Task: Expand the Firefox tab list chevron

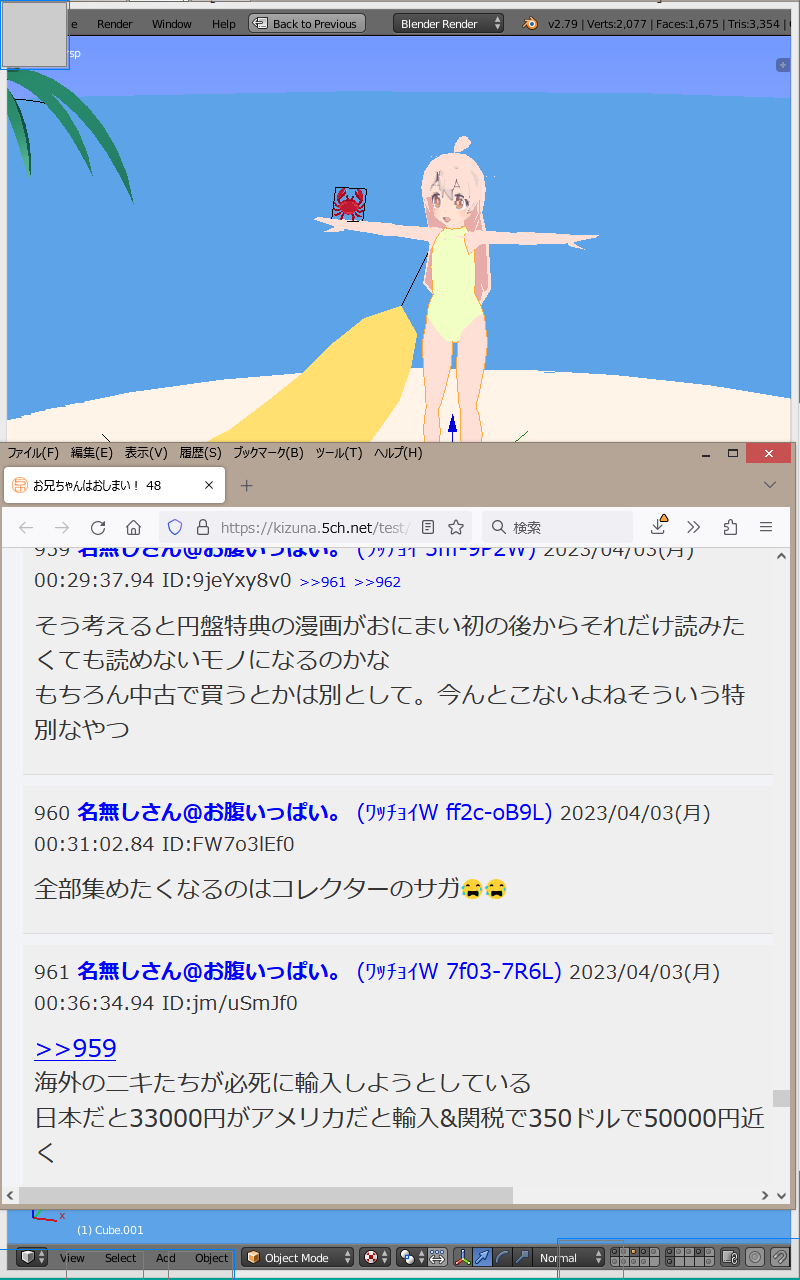Action: tap(769, 485)
